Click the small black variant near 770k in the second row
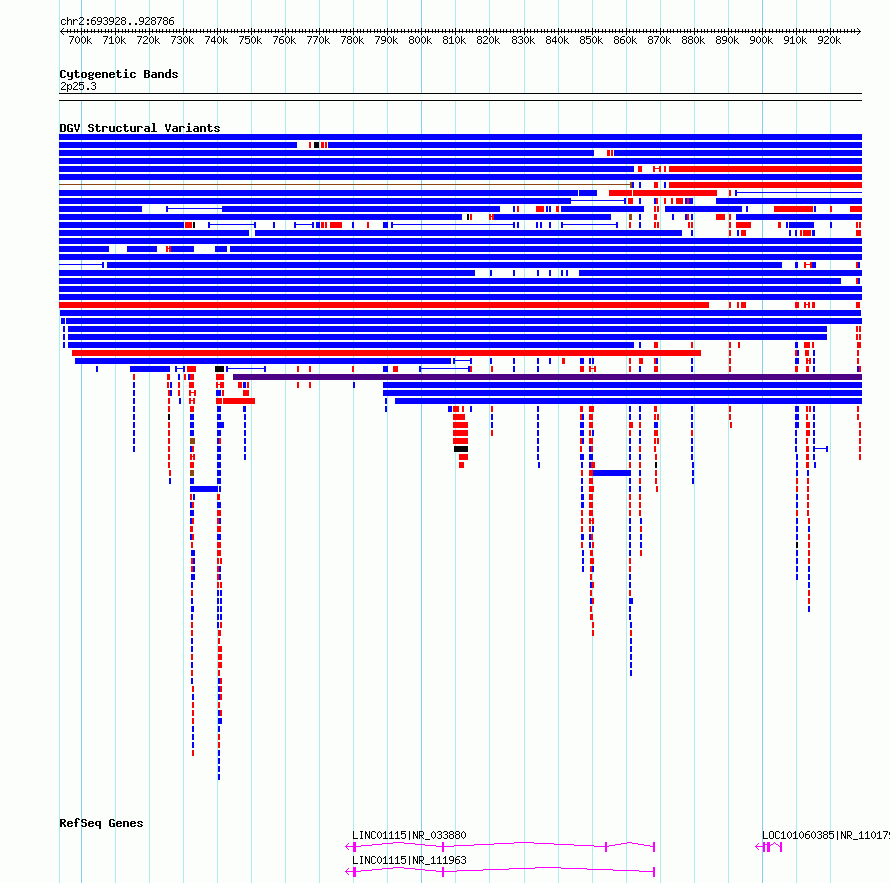The height and width of the screenshot is (883, 890). pyautogui.click(x=316, y=145)
